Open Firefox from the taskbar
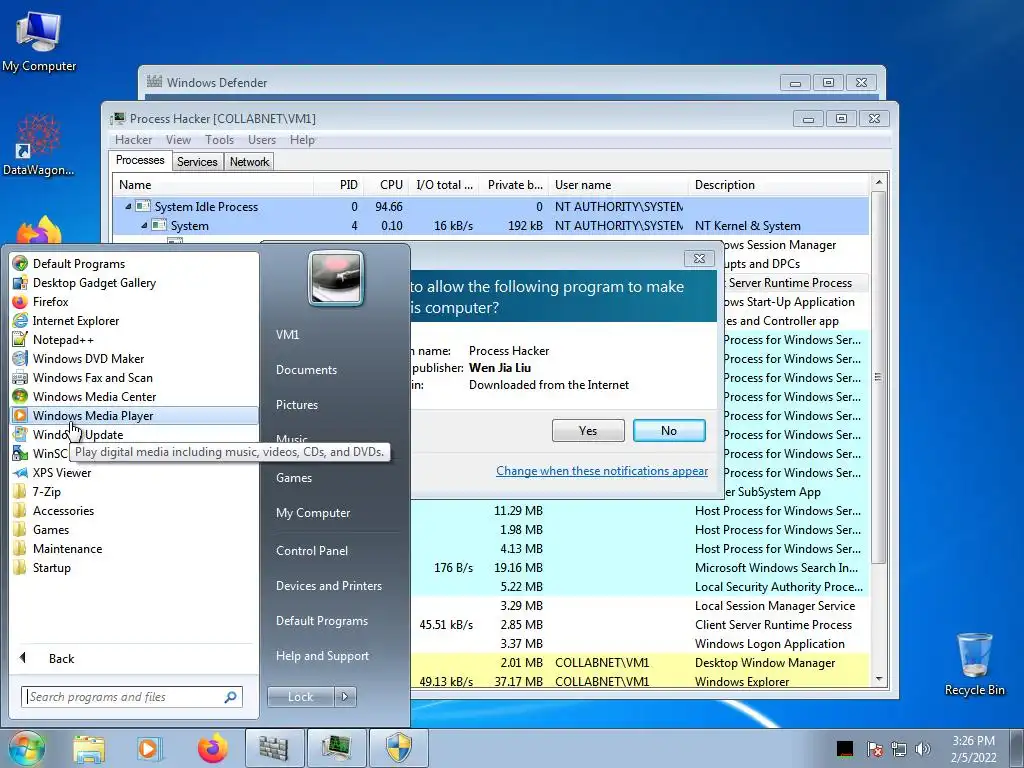1024x768 pixels. coord(212,748)
